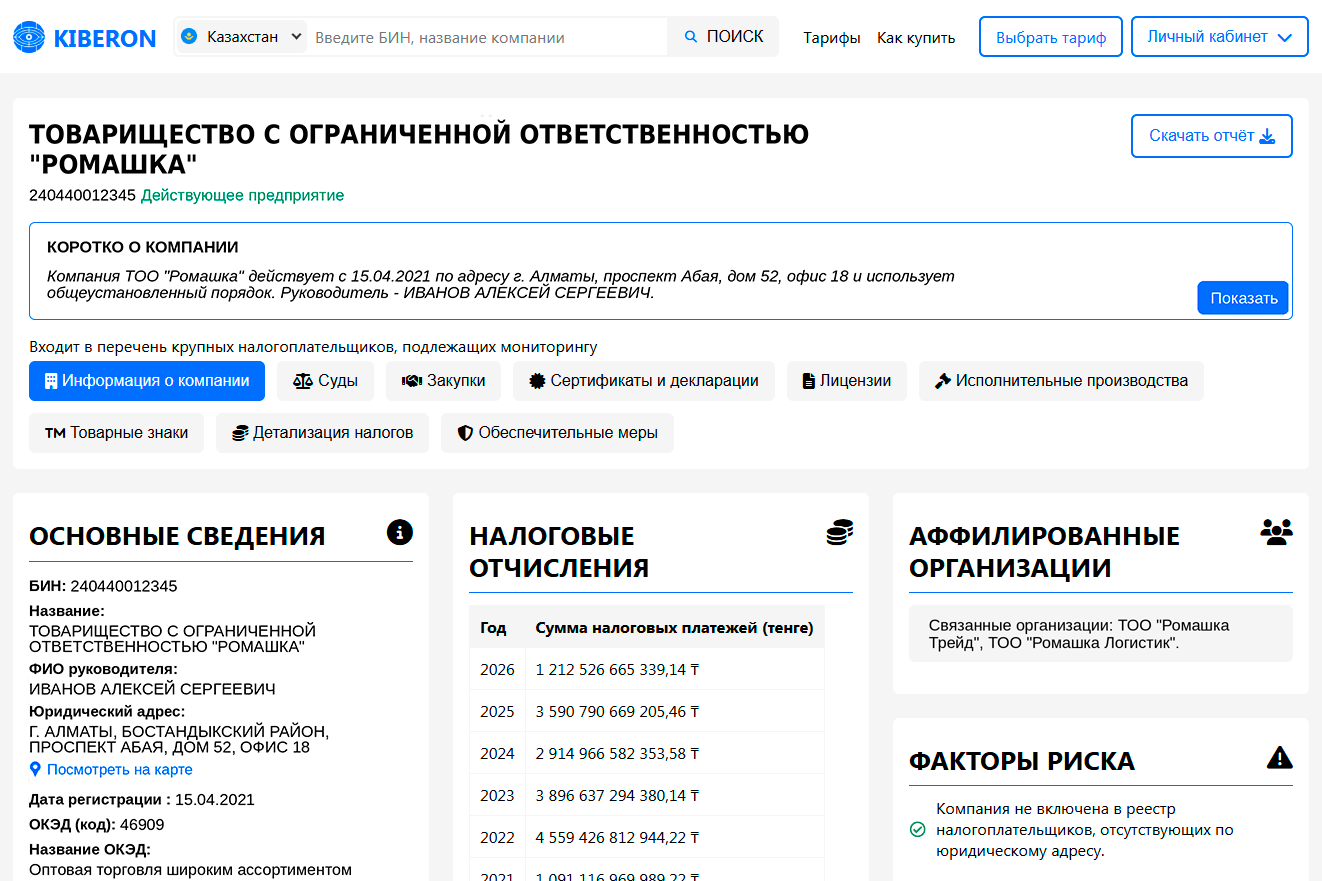Focus the БИН or company name search field
1322x881 pixels.
487,37
